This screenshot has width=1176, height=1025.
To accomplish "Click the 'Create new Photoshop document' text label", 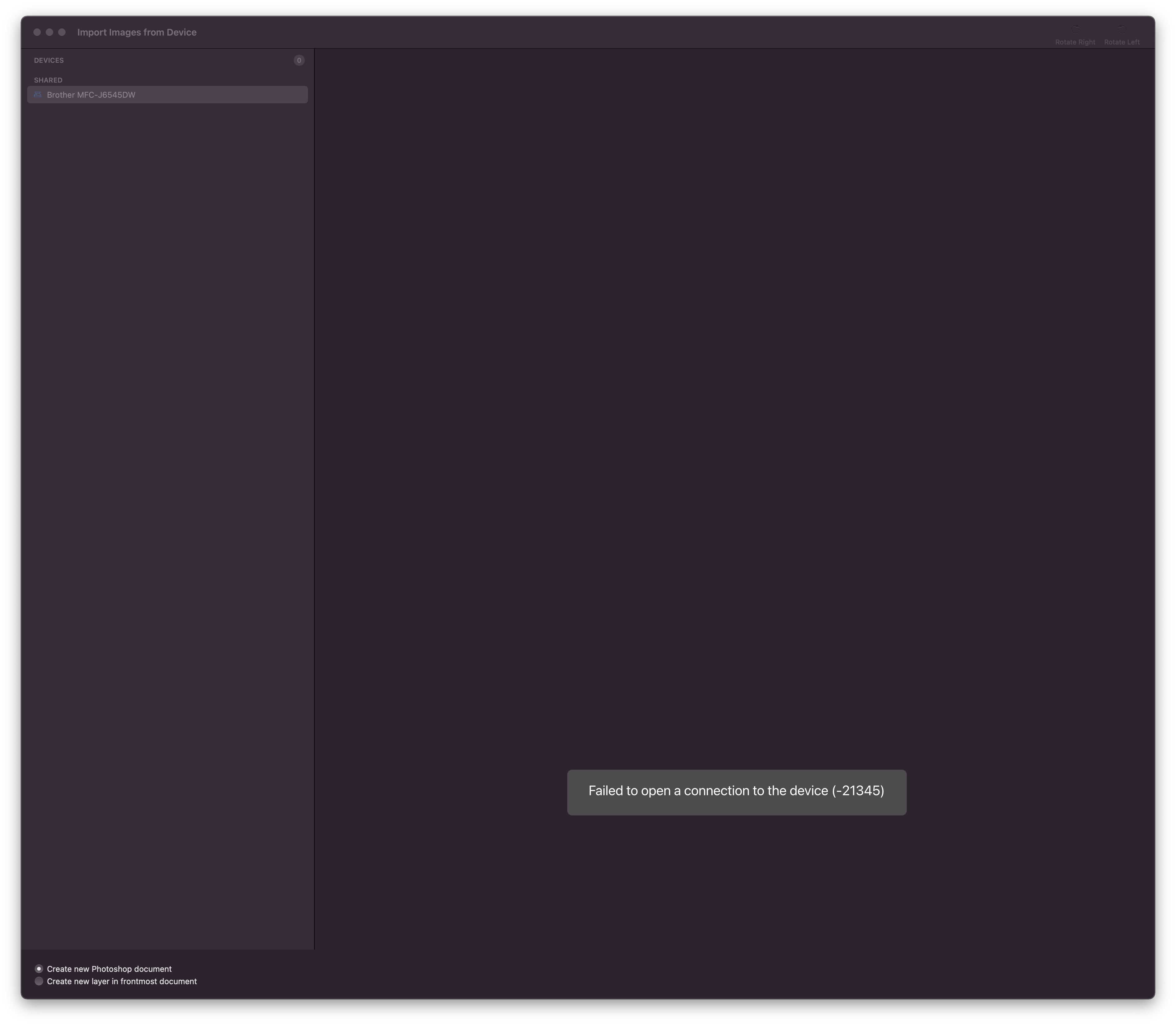I will pyautogui.click(x=109, y=969).
